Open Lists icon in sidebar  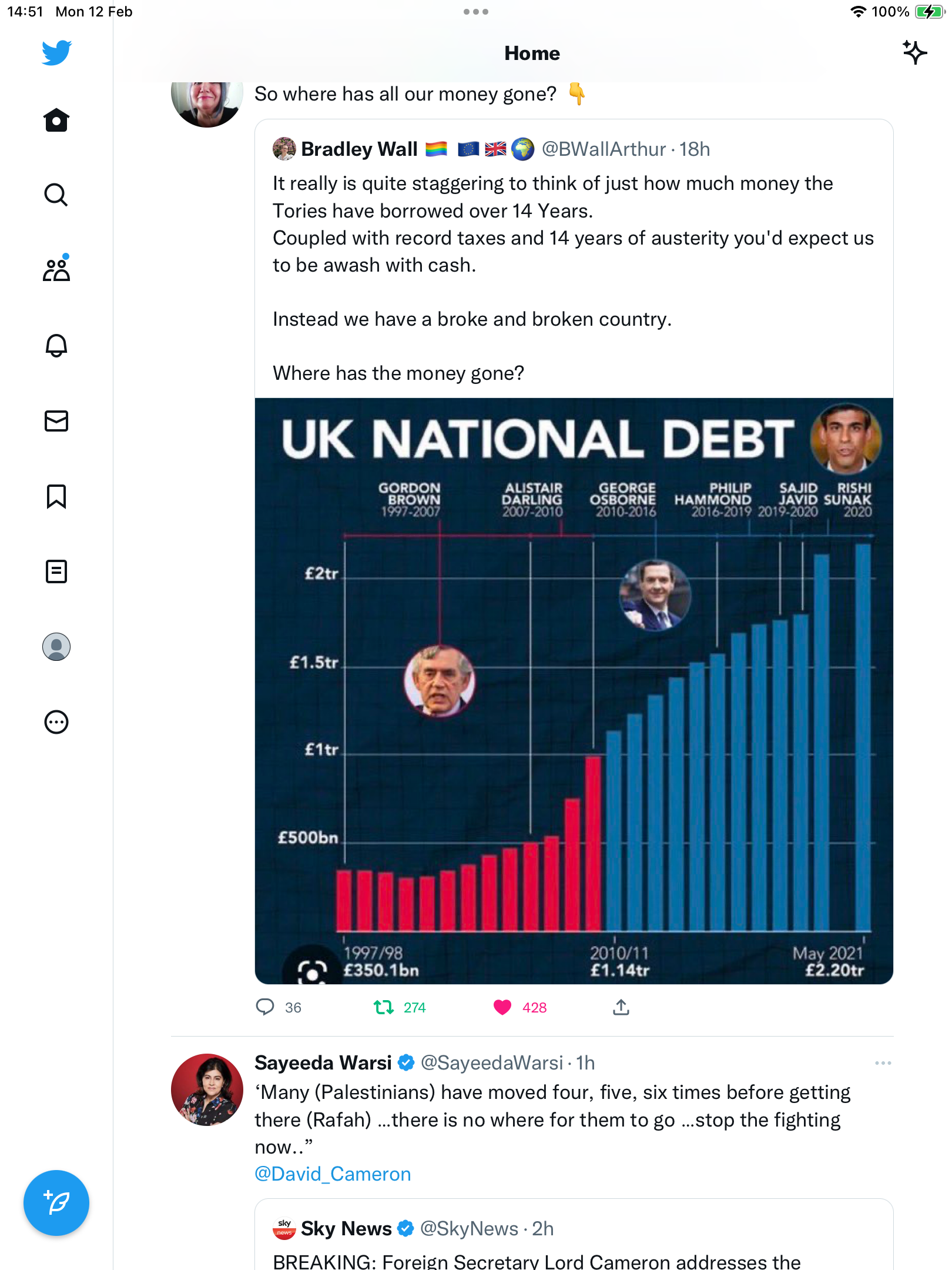click(56, 571)
